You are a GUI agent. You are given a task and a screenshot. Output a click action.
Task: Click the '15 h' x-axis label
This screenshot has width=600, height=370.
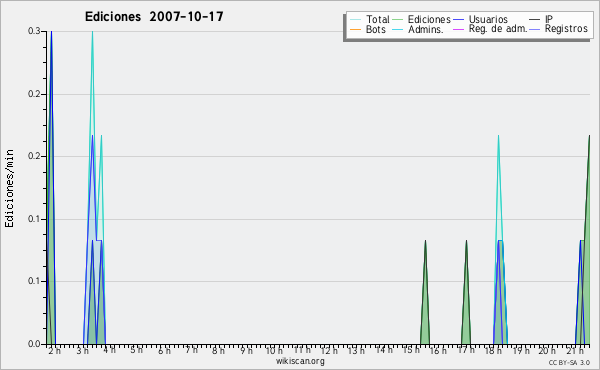(x=411, y=350)
